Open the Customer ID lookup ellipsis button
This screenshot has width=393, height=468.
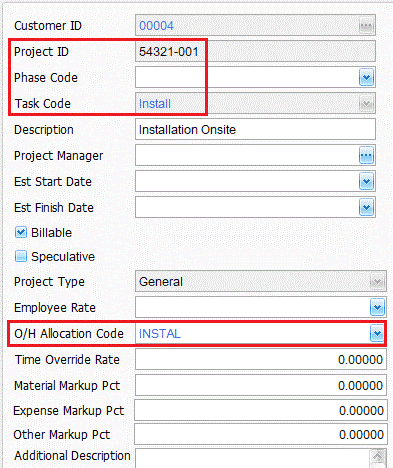pyautogui.click(x=366, y=26)
